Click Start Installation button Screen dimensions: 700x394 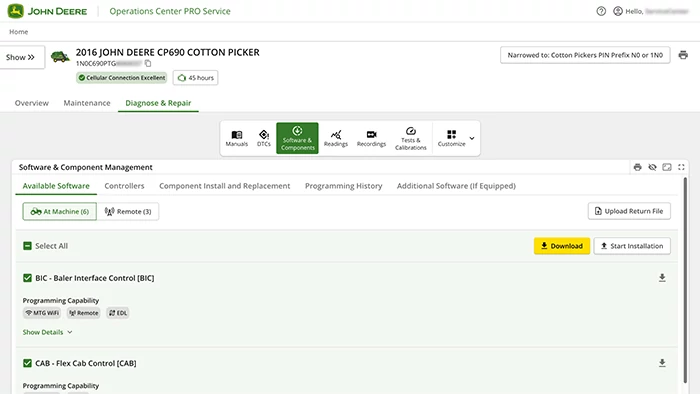(x=632, y=246)
